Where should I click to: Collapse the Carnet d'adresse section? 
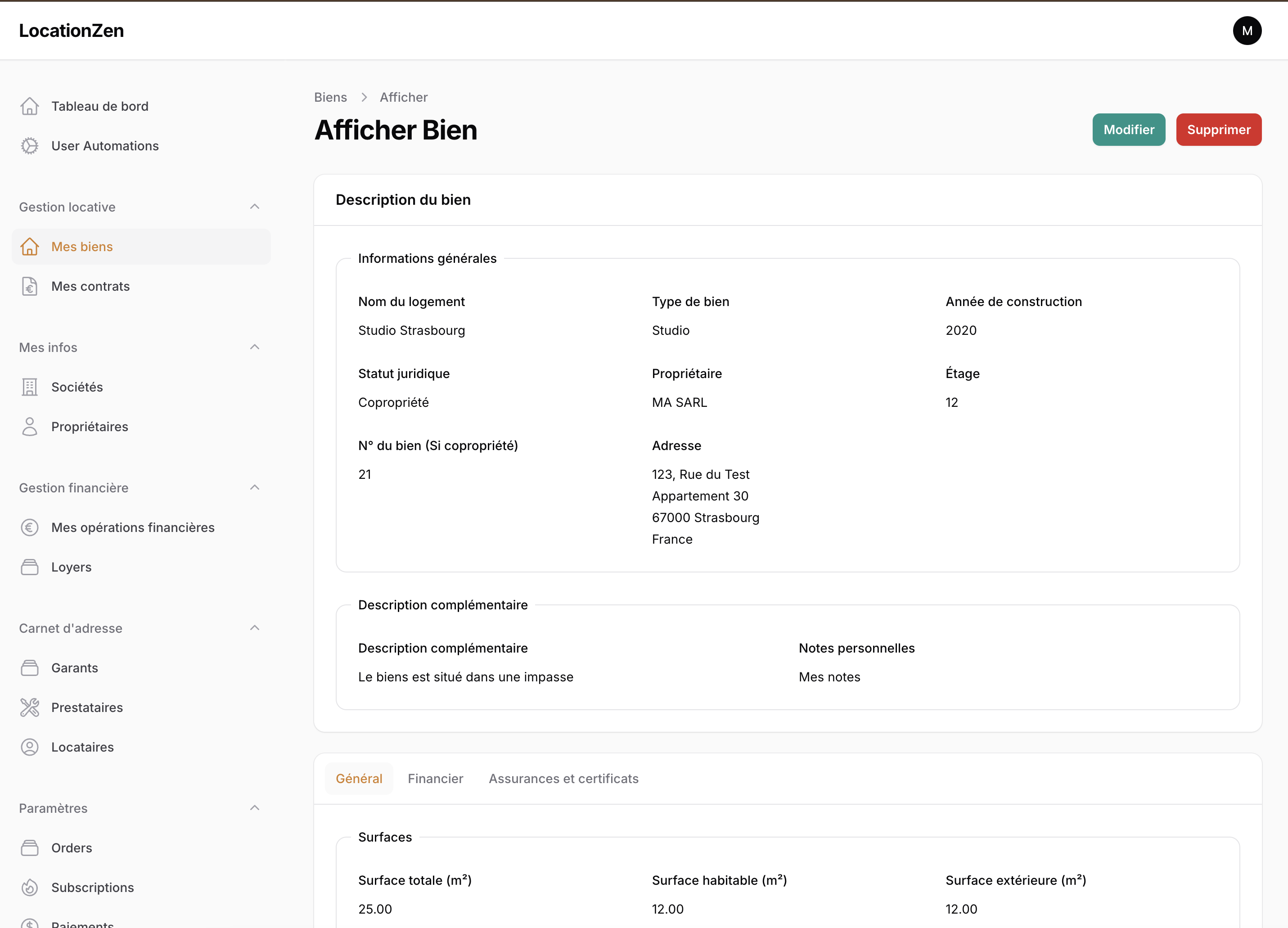click(255, 628)
